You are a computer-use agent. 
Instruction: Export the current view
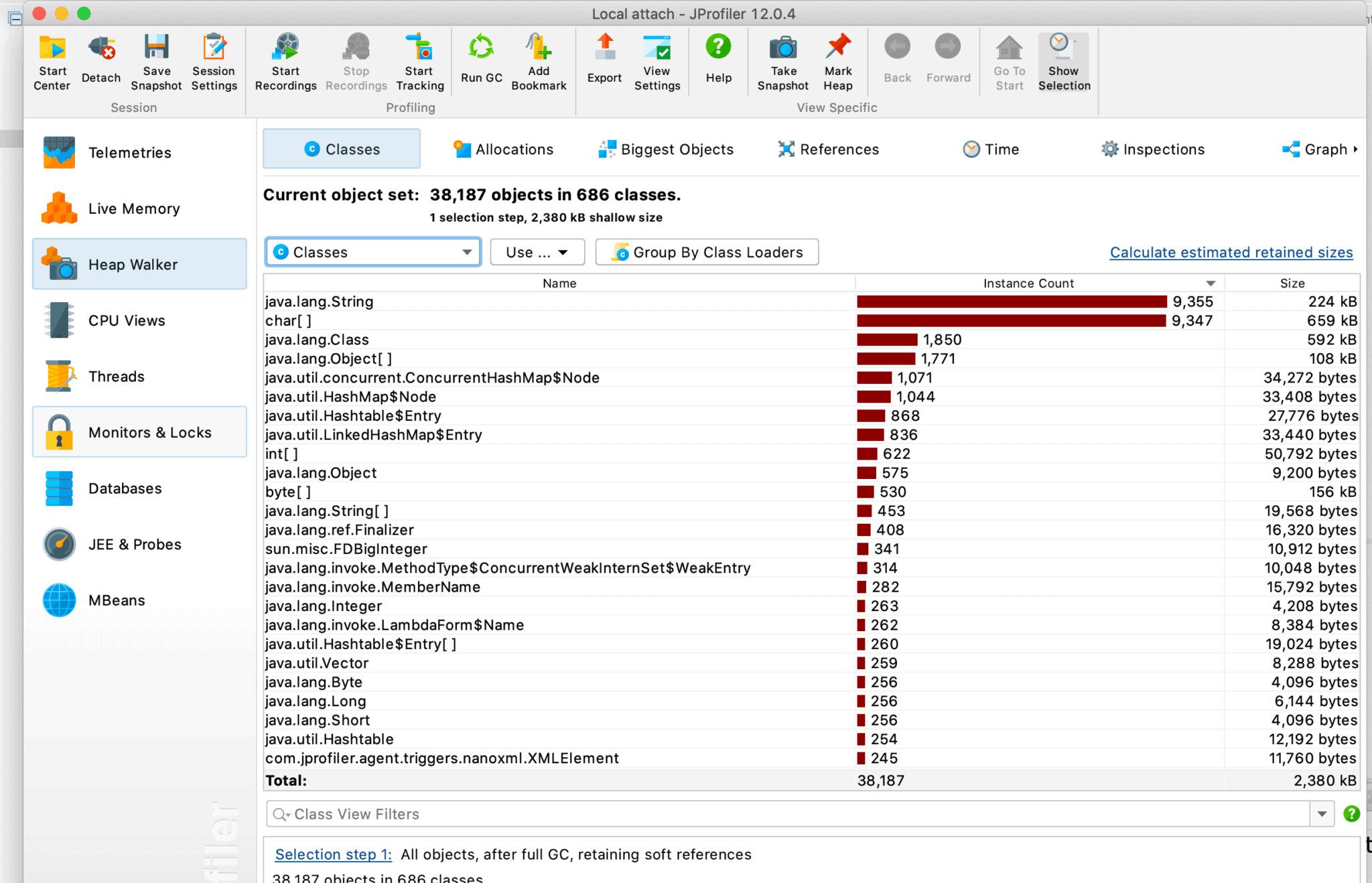coord(604,60)
